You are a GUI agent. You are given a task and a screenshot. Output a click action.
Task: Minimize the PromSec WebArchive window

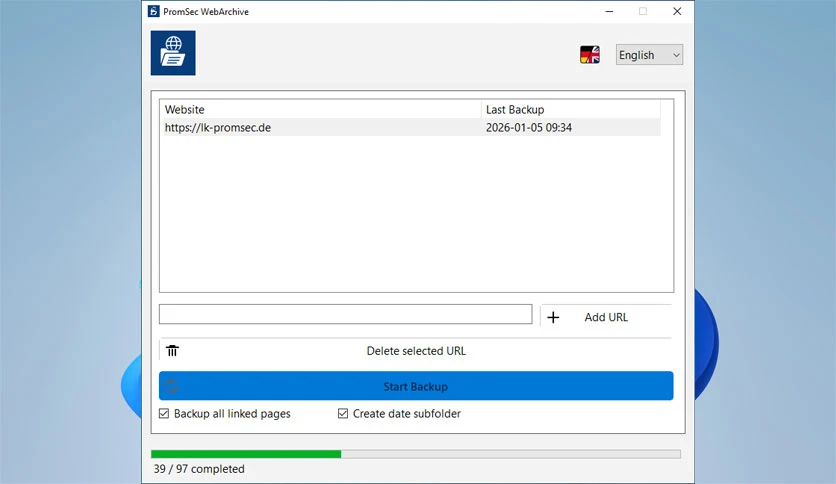click(x=609, y=11)
